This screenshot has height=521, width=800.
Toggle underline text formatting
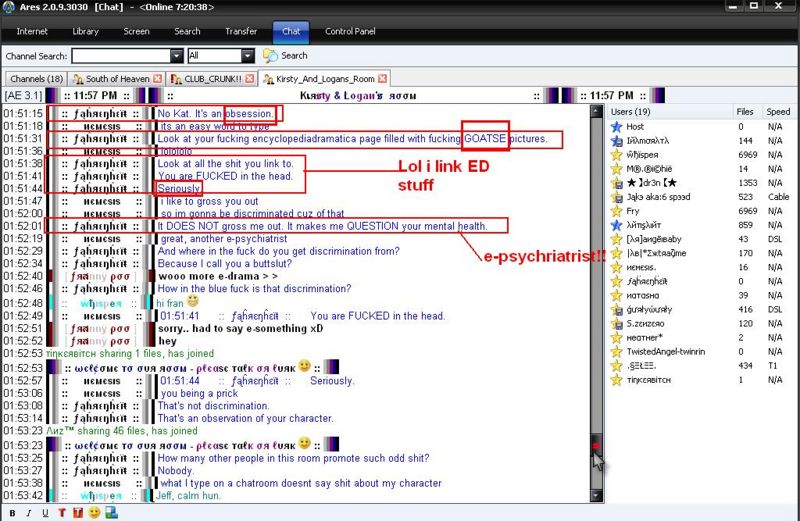click(x=46, y=513)
